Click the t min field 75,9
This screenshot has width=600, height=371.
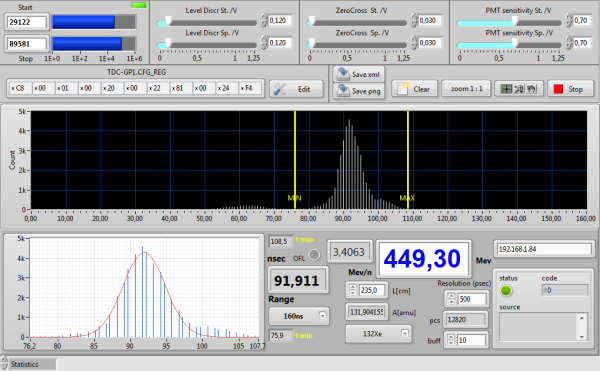click(280, 335)
